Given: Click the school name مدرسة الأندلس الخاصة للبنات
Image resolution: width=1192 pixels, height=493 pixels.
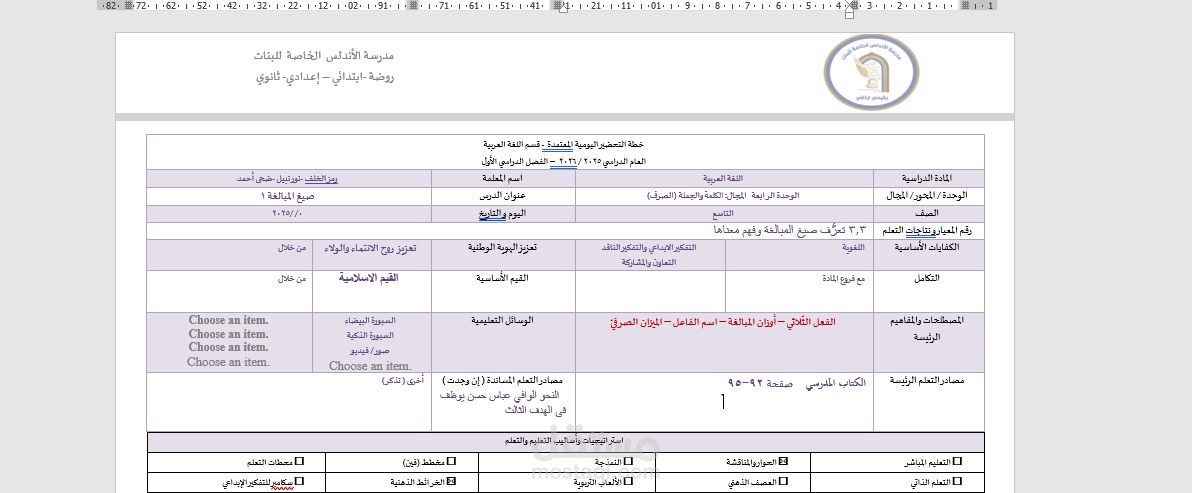Looking at the screenshot, I should coord(325,56).
